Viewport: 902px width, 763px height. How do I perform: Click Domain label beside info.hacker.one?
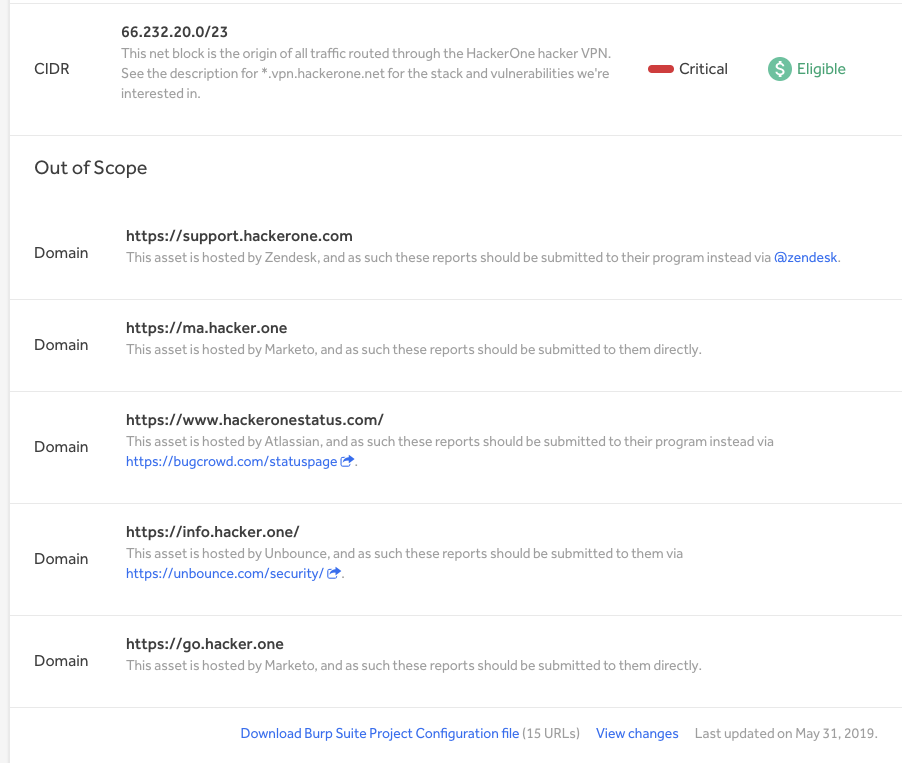(x=61, y=559)
